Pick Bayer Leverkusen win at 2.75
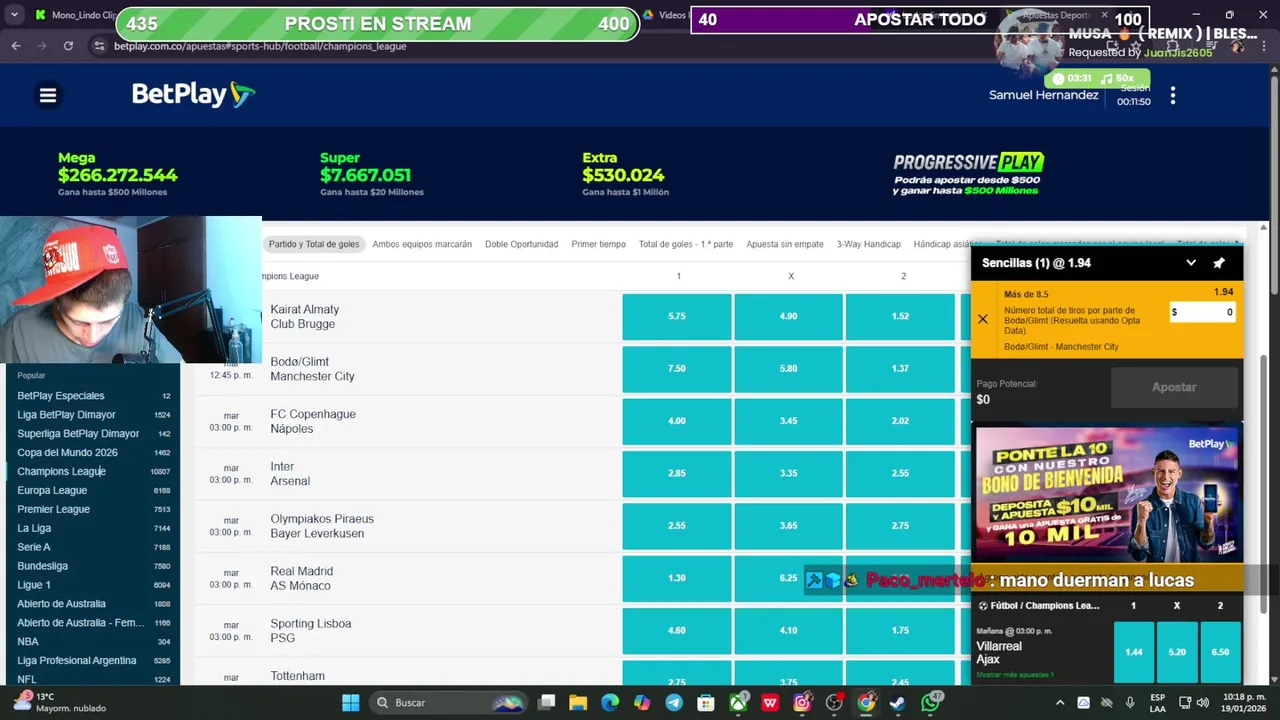1280x720 pixels. tap(900, 525)
